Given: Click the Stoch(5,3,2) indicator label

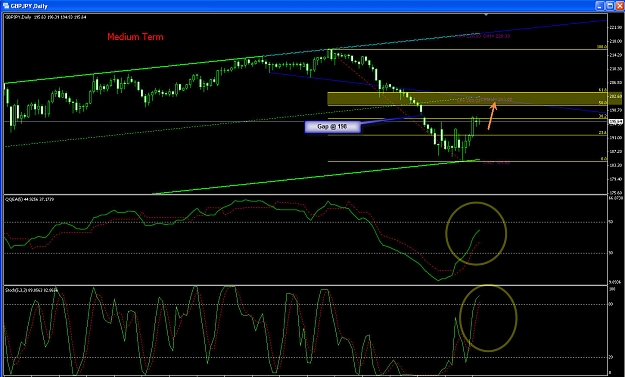Looking at the screenshot, I should (31, 290).
